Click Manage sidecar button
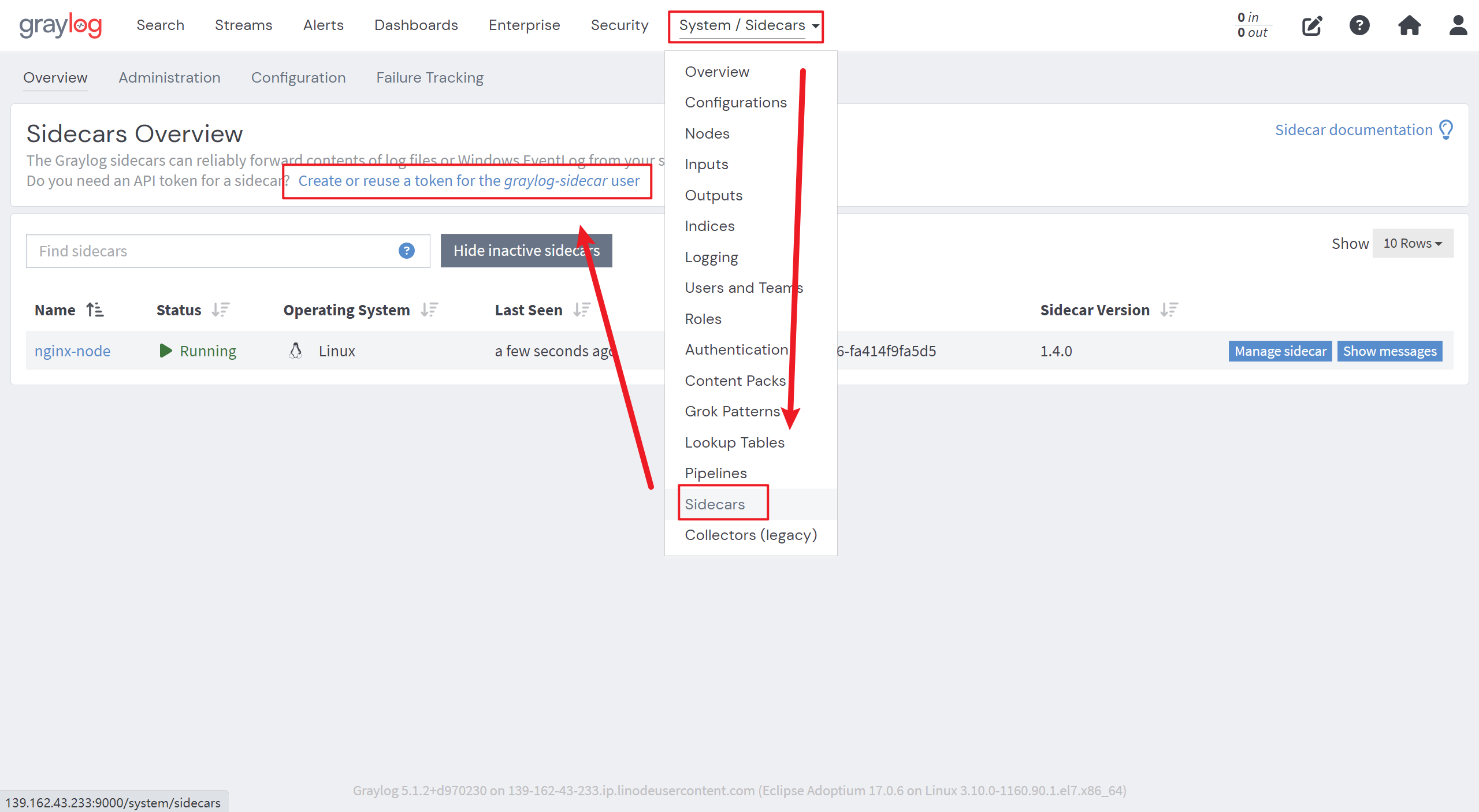This screenshot has width=1479, height=812. 1280,351
